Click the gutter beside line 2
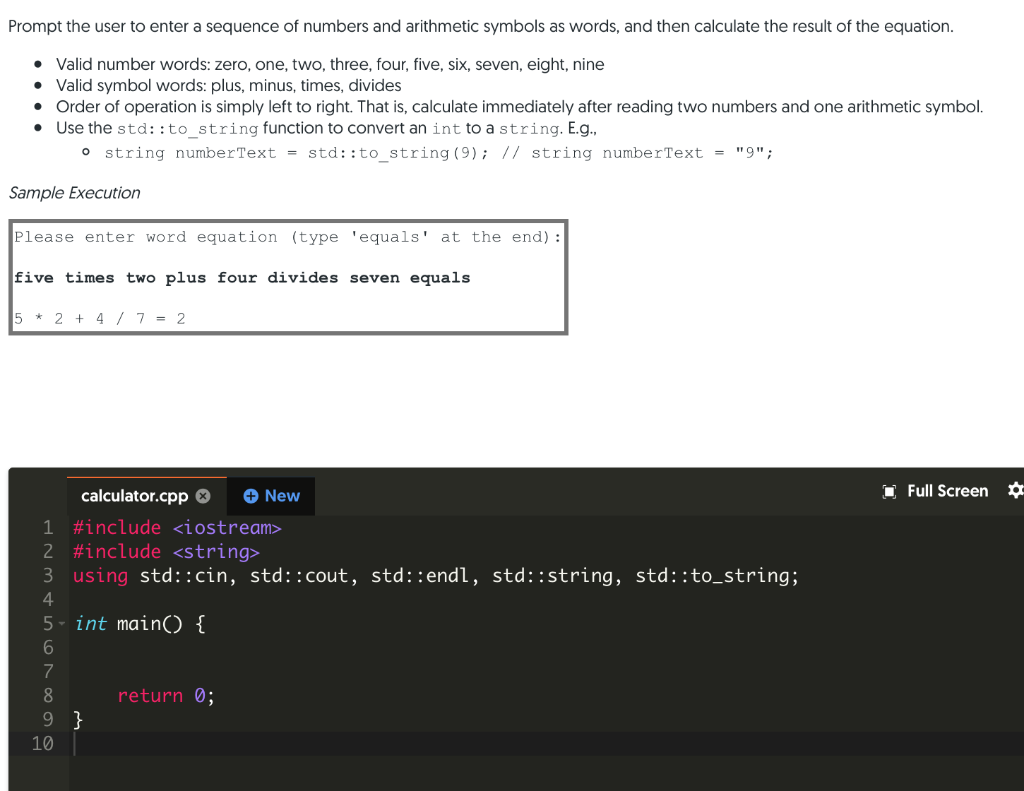The width and height of the screenshot is (1024, 791). pos(46,551)
